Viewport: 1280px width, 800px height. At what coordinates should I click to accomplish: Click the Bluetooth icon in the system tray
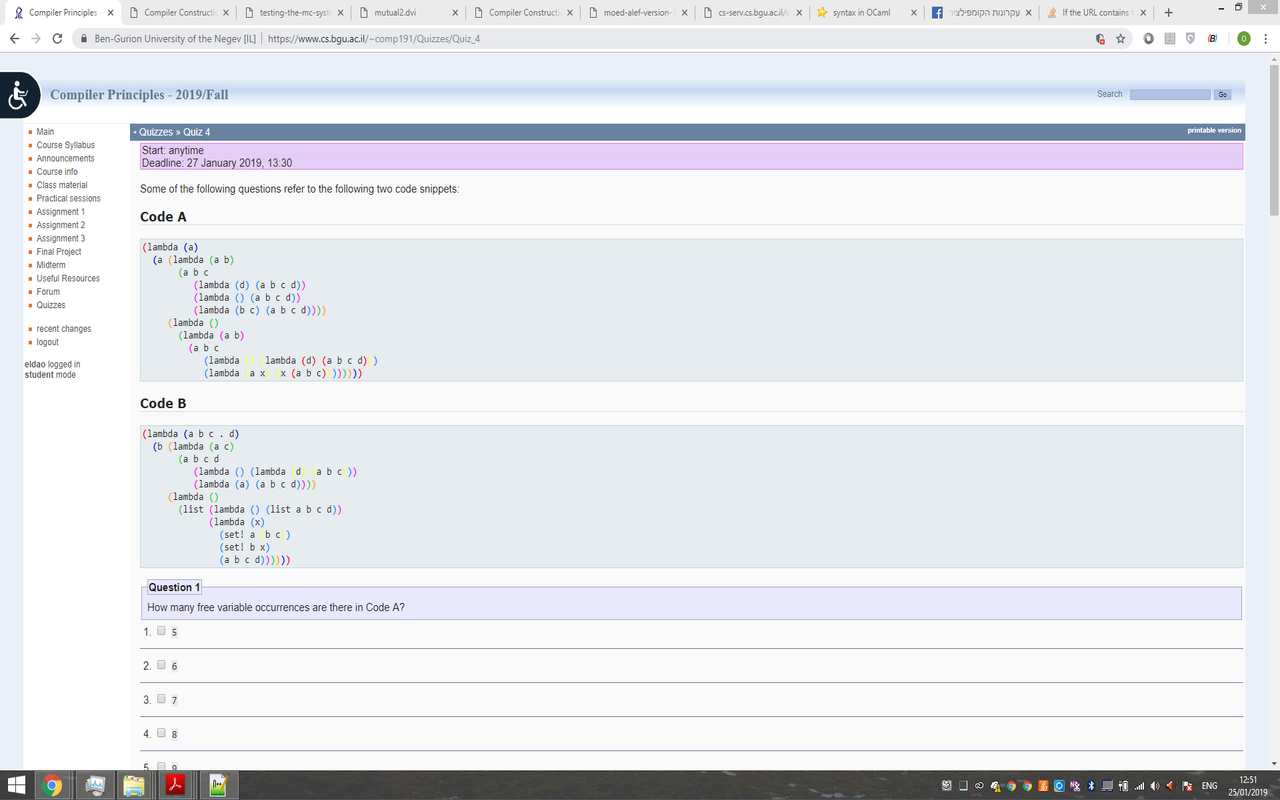[1091, 786]
